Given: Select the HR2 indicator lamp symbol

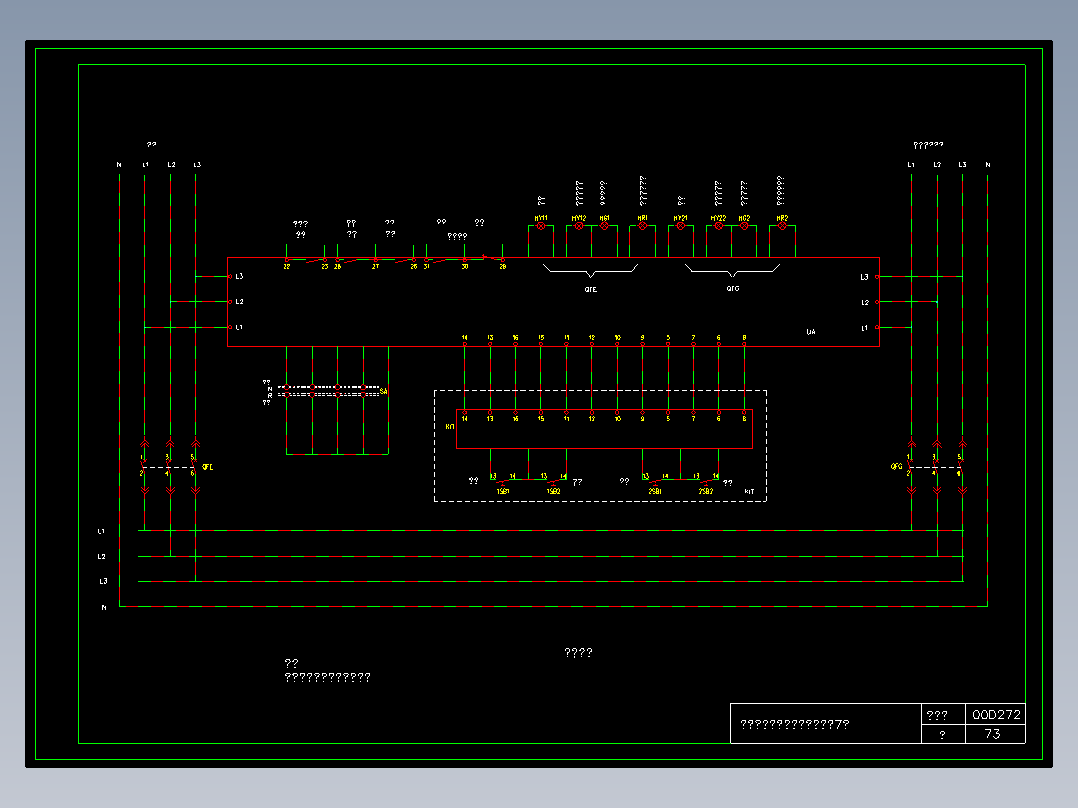Looking at the screenshot, I should (x=782, y=226).
